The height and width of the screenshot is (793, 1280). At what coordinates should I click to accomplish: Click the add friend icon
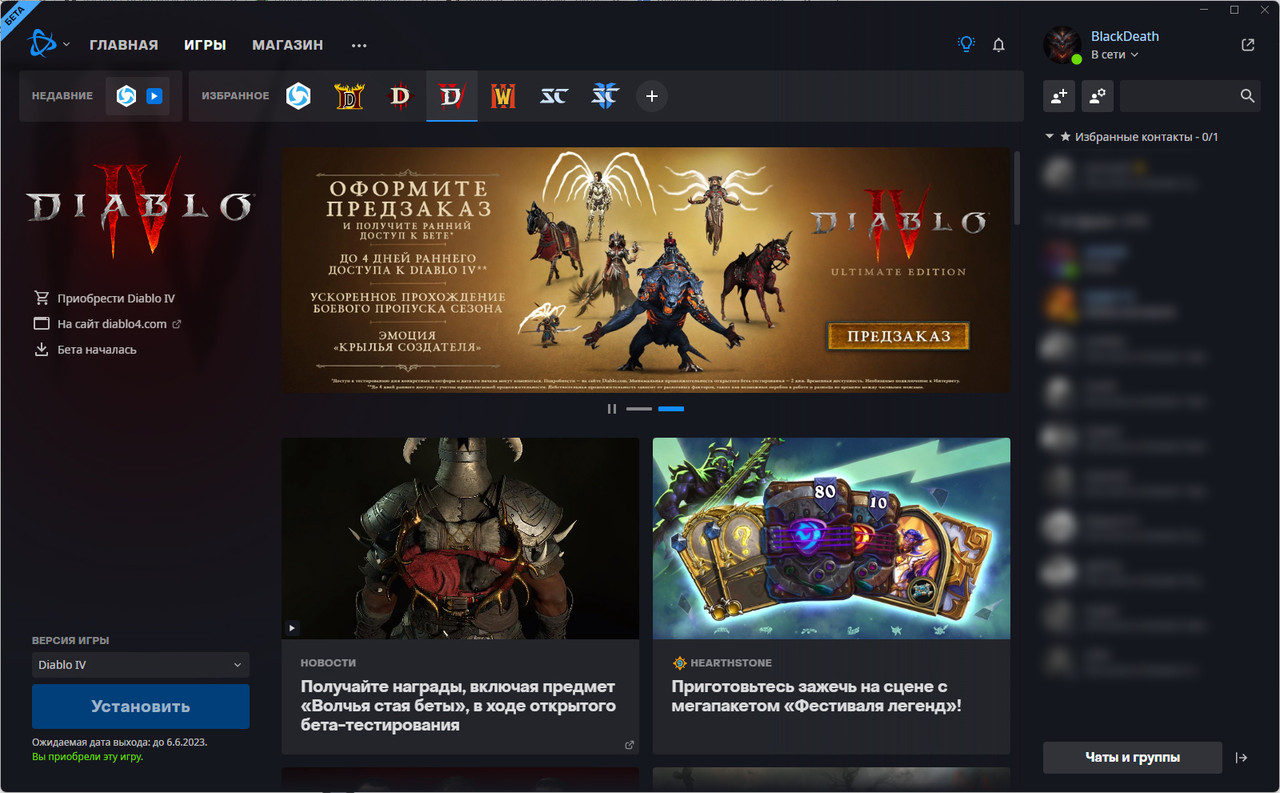pyautogui.click(x=1058, y=96)
